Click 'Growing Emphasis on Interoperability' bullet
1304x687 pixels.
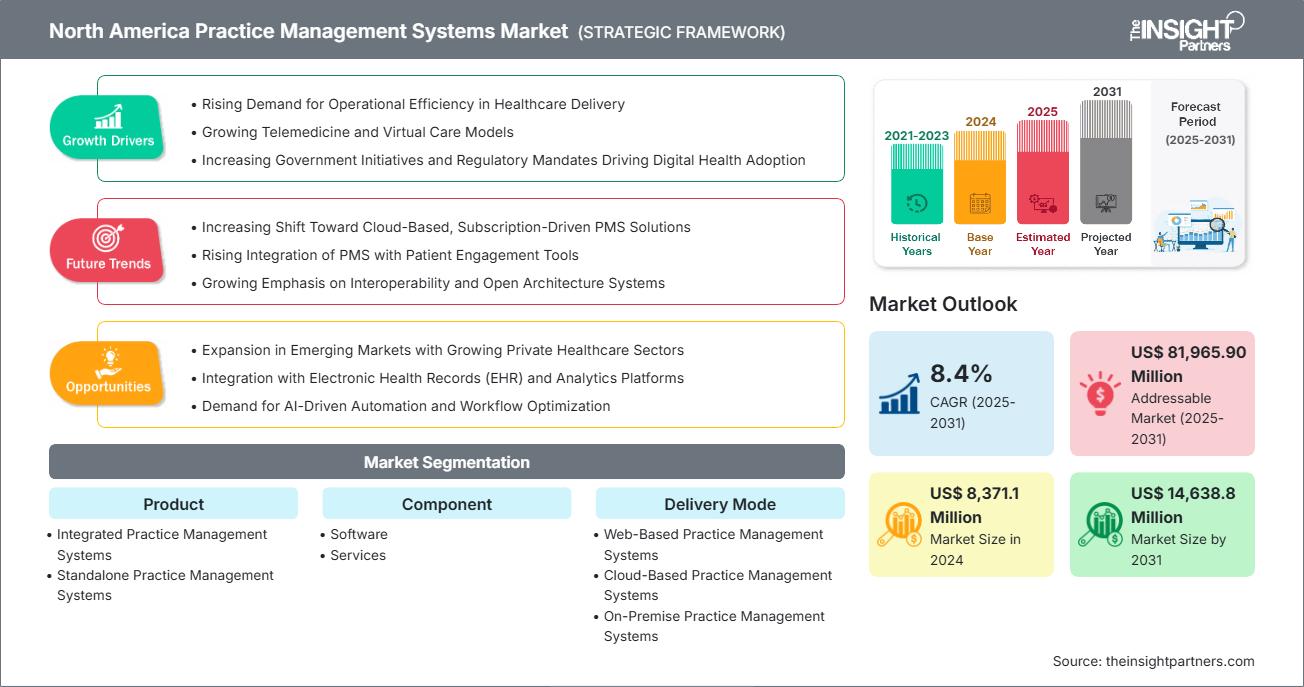point(433,283)
